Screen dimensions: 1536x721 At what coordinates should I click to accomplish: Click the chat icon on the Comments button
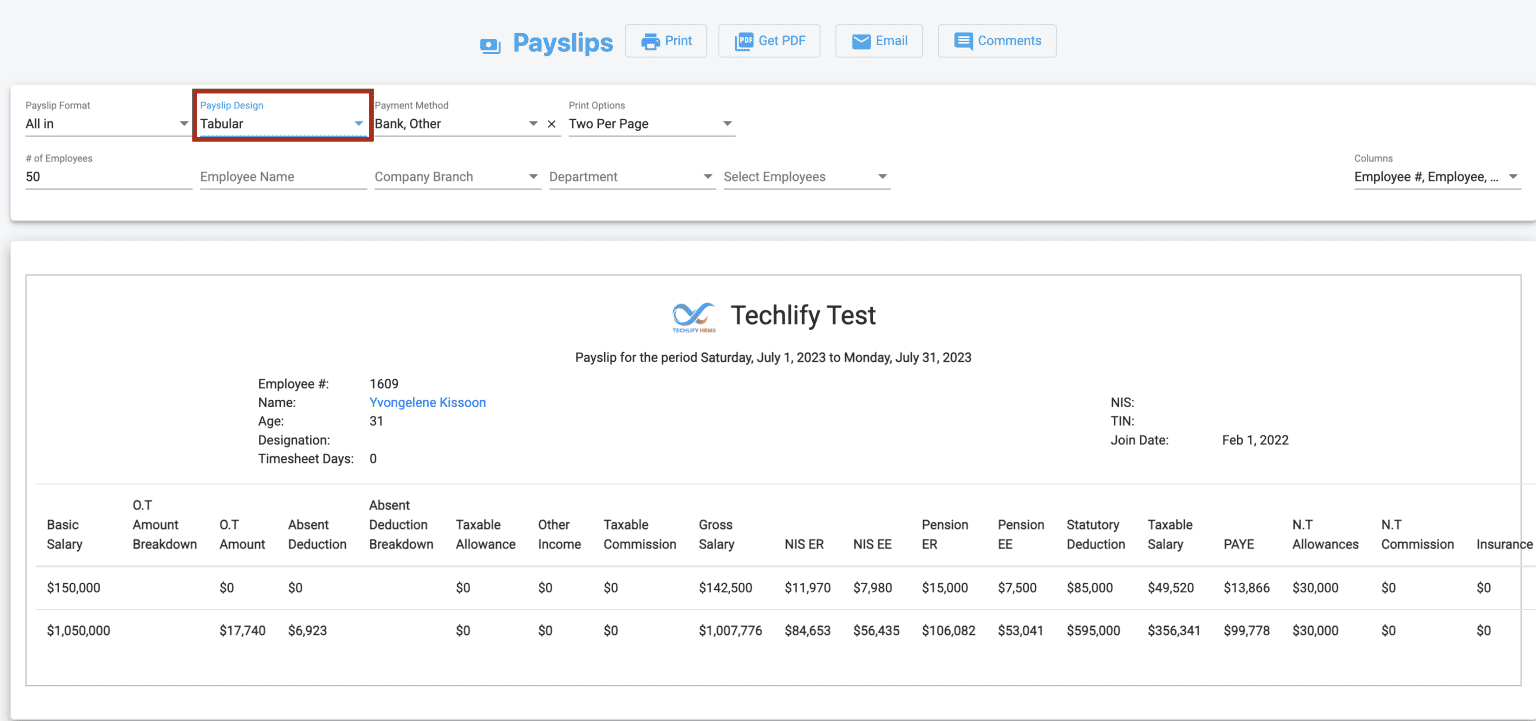click(x=963, y=40)
